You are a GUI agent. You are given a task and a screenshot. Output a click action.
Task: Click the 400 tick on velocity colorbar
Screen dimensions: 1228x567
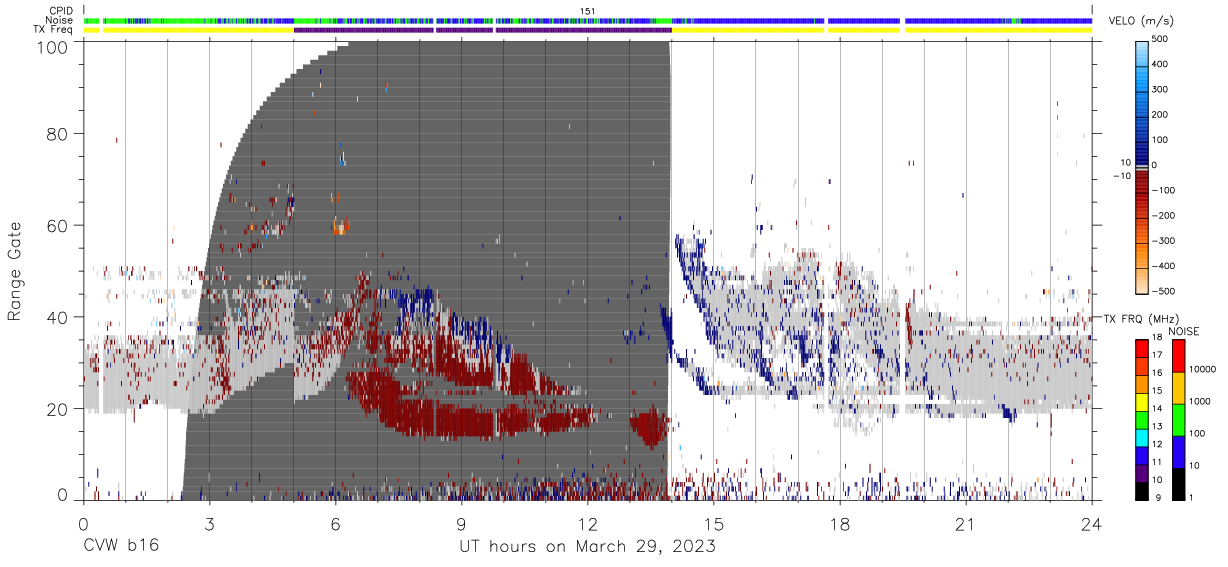[1160, 65]
